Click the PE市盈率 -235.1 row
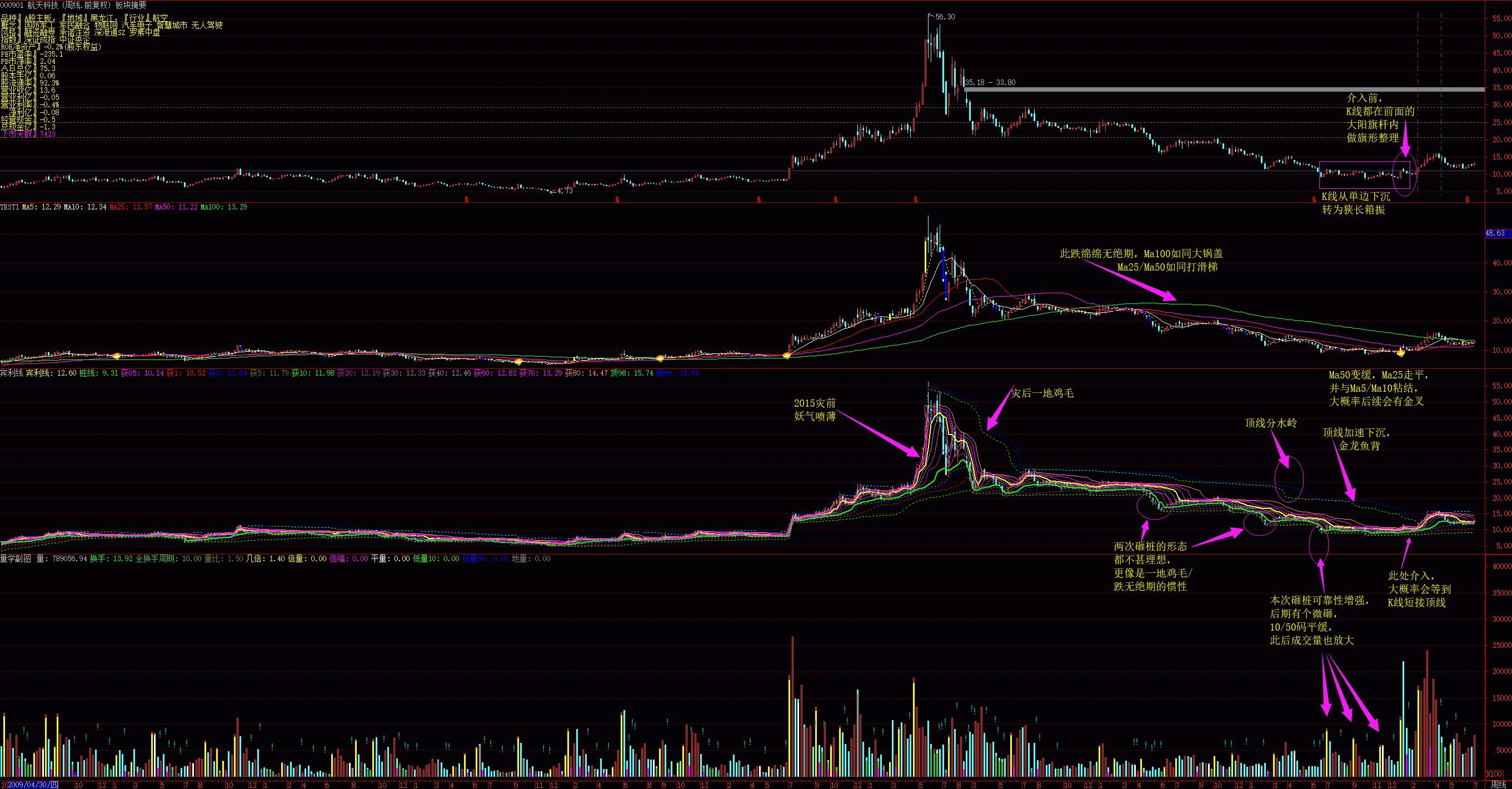This screenshot has width=1512, height=789. 32,54
